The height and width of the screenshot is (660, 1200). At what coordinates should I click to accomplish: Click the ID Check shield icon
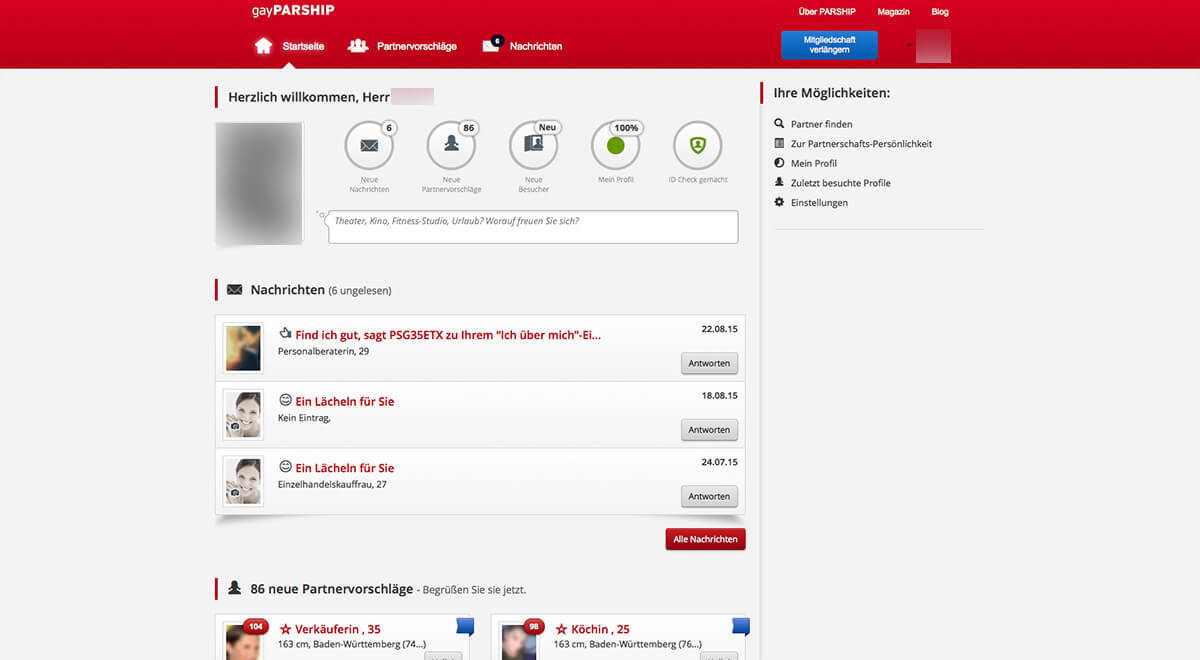(x=697, y=146)
